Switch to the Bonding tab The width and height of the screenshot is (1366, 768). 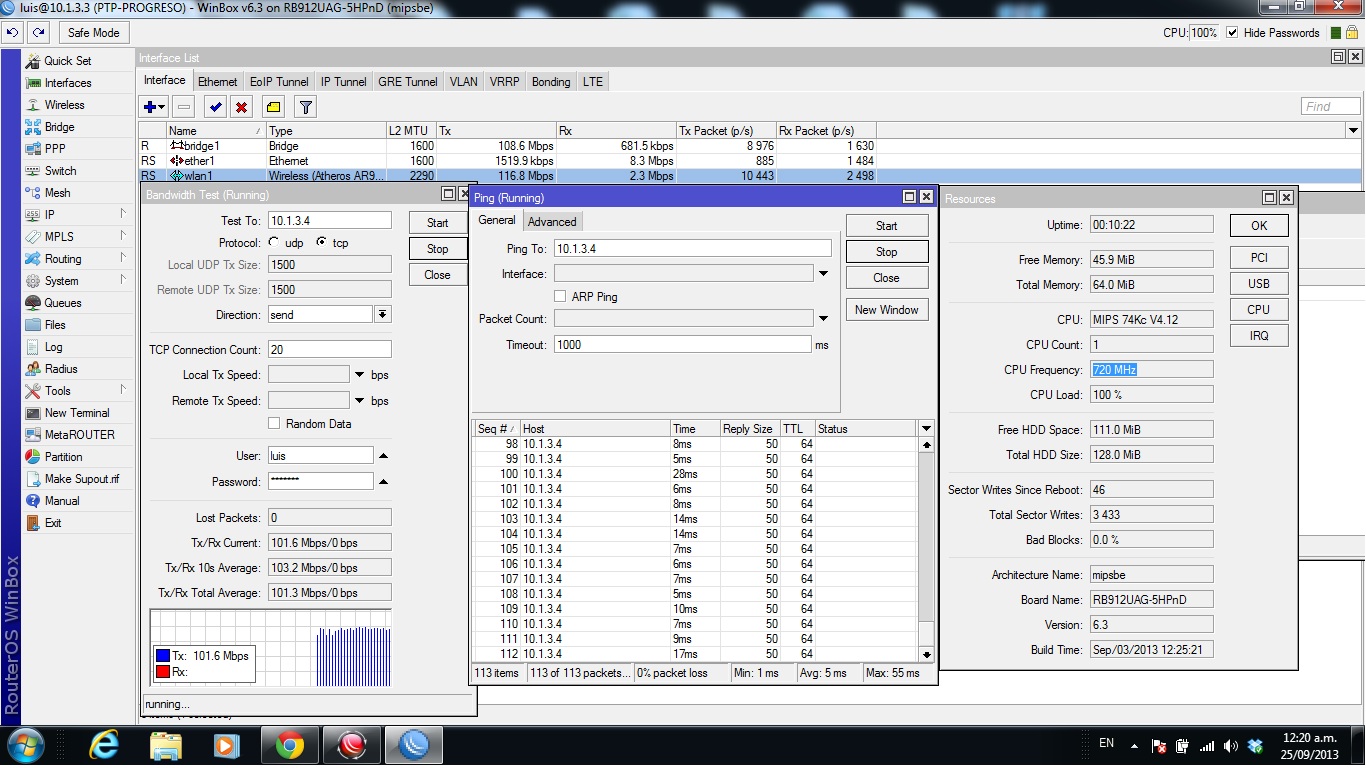[551, 82]
